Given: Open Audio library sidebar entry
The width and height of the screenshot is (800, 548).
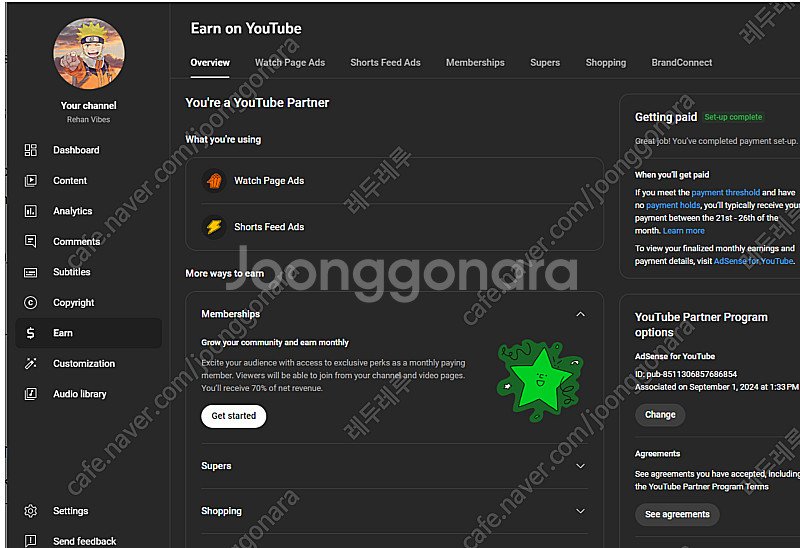Looking at the screenshot, I should [89, 394].
